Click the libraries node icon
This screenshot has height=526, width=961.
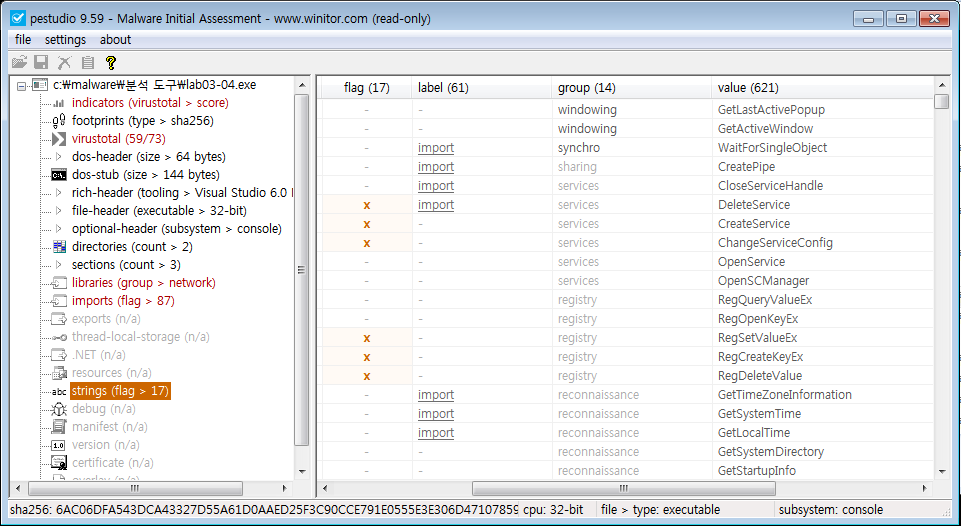(x=59, y=283)
